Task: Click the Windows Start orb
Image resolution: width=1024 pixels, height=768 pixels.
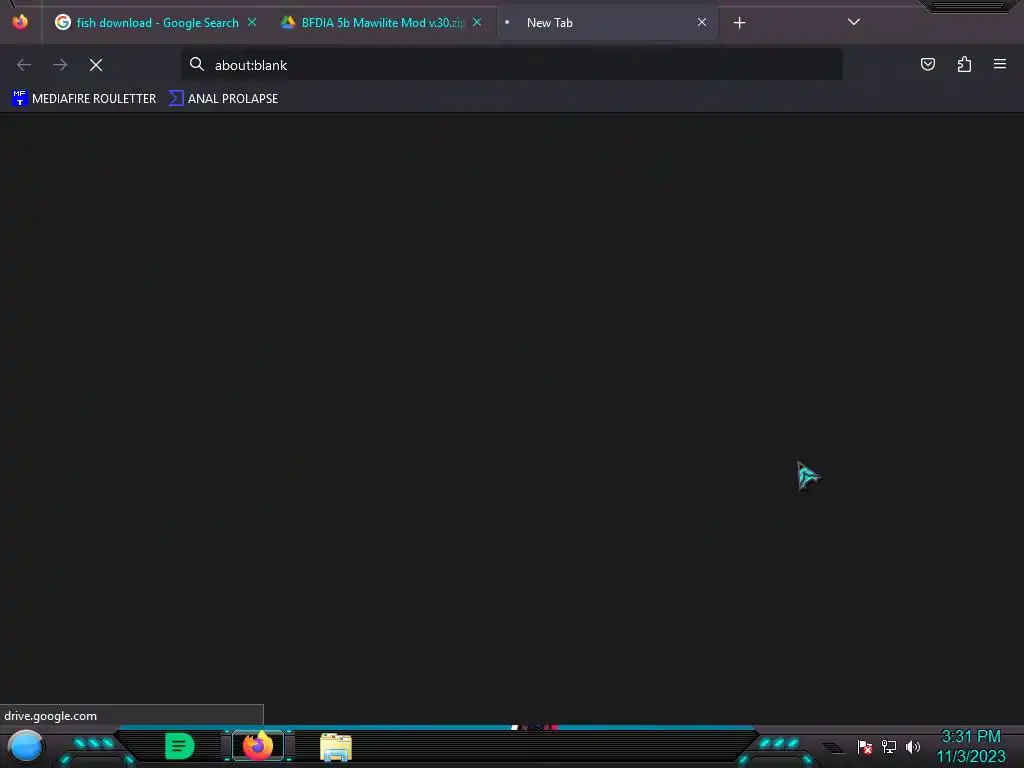Action: point(26,746)
